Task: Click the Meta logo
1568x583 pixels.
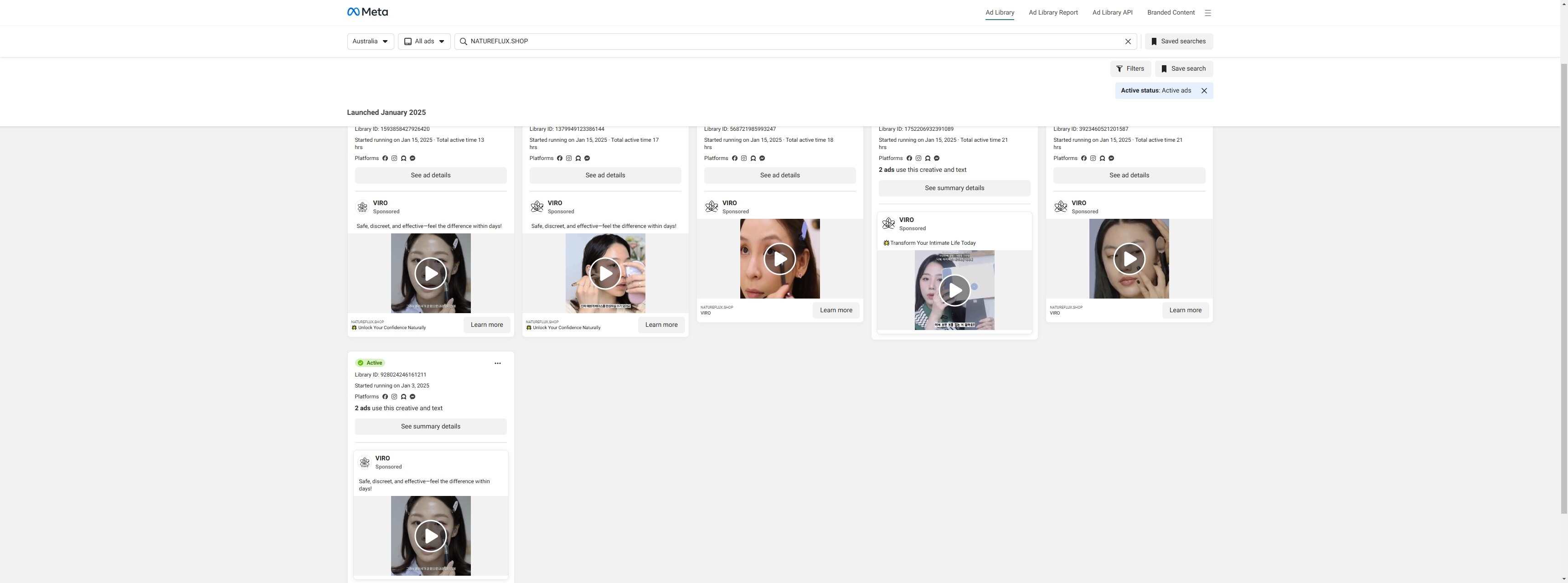Action: pos(367,11)
